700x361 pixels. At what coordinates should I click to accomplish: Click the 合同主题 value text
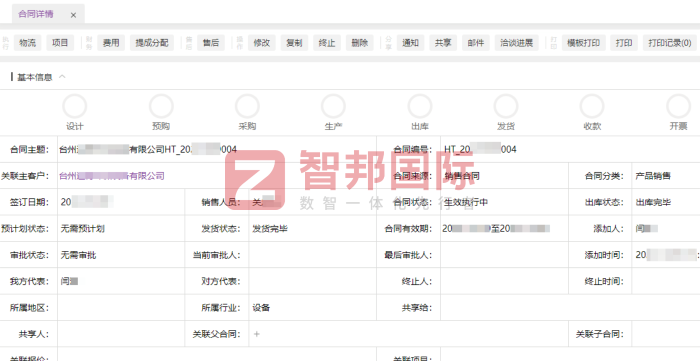tap(148, 149)
